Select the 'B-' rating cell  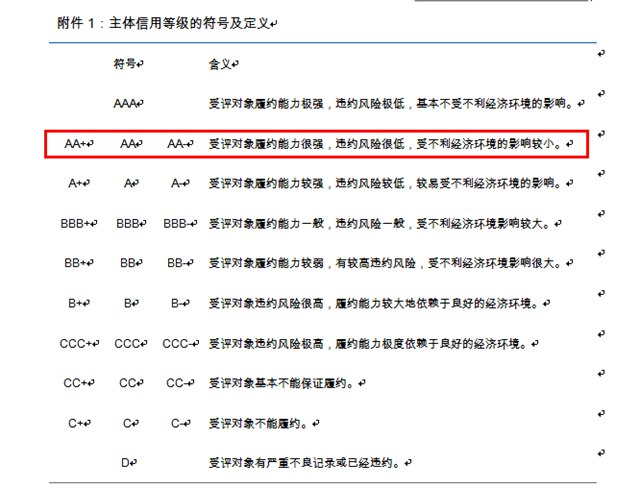pos(177,303)
